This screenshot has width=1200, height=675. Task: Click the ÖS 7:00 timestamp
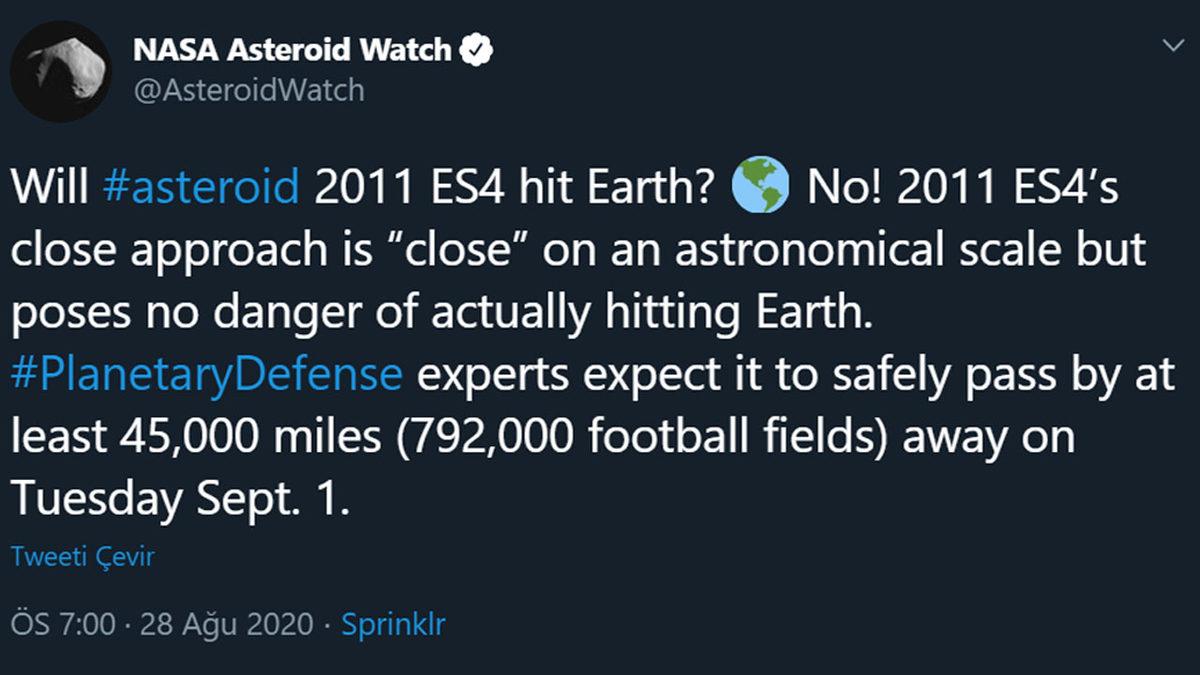[62, 625]
